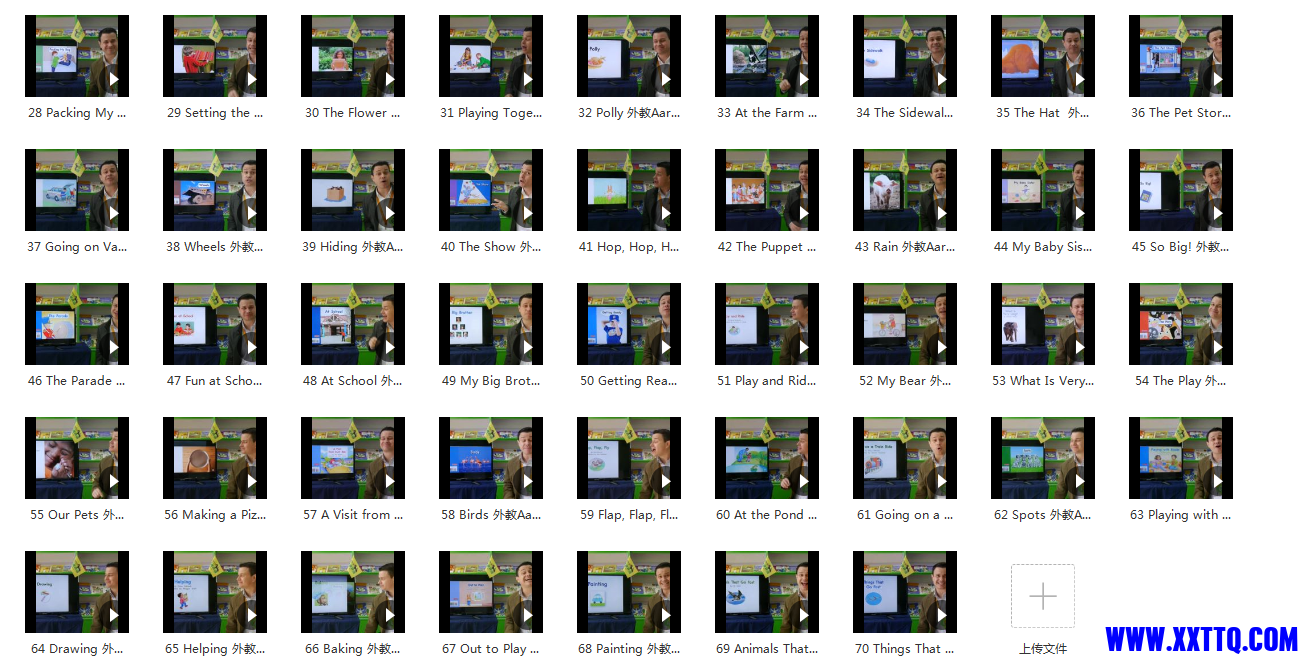Open thumbnail of 55 Our Pets
Screen dimensions: 1303x659
pos(77,458)
